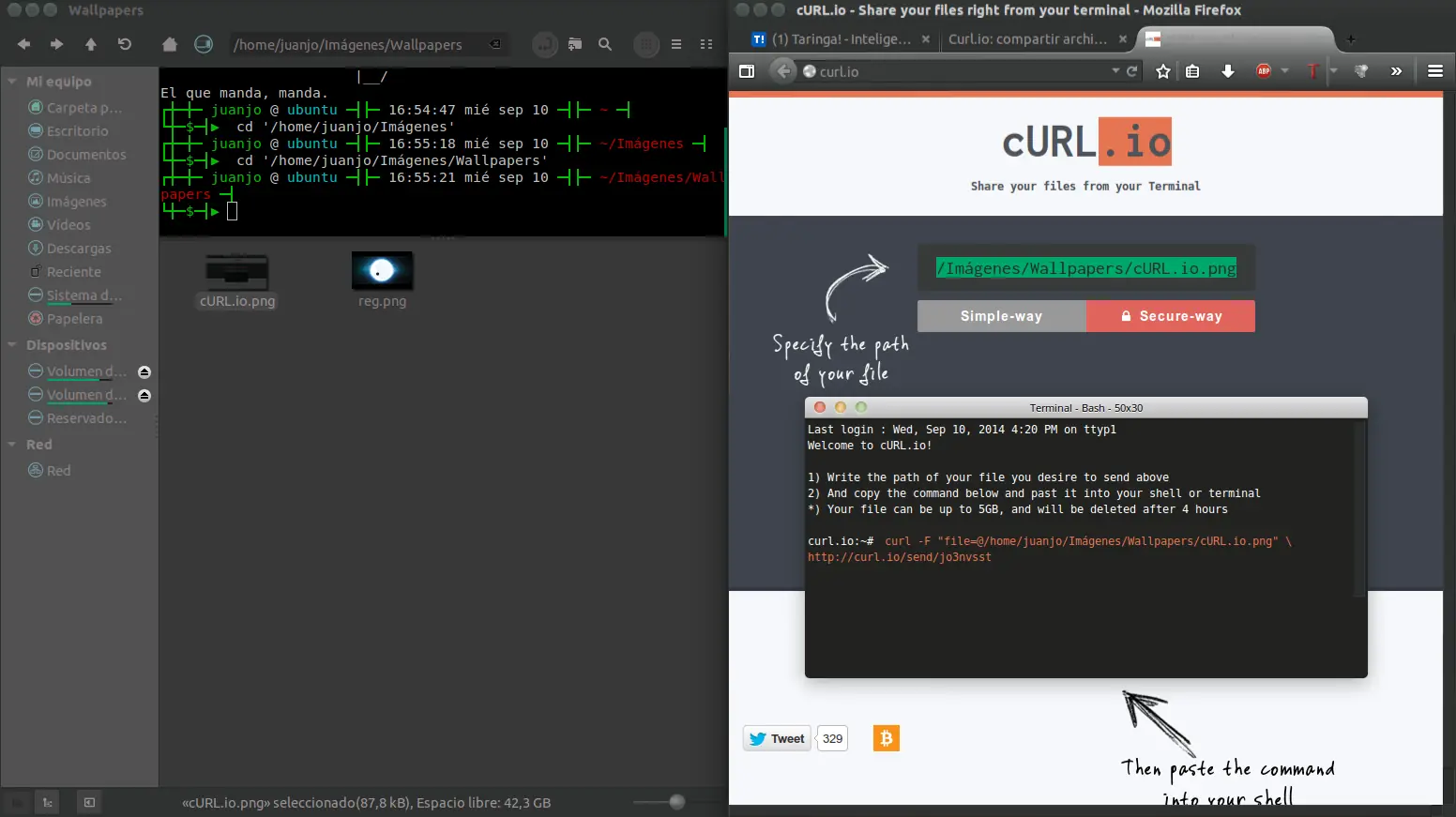Open the Adblock Plus dropdown arrow

pos(1284,71)
